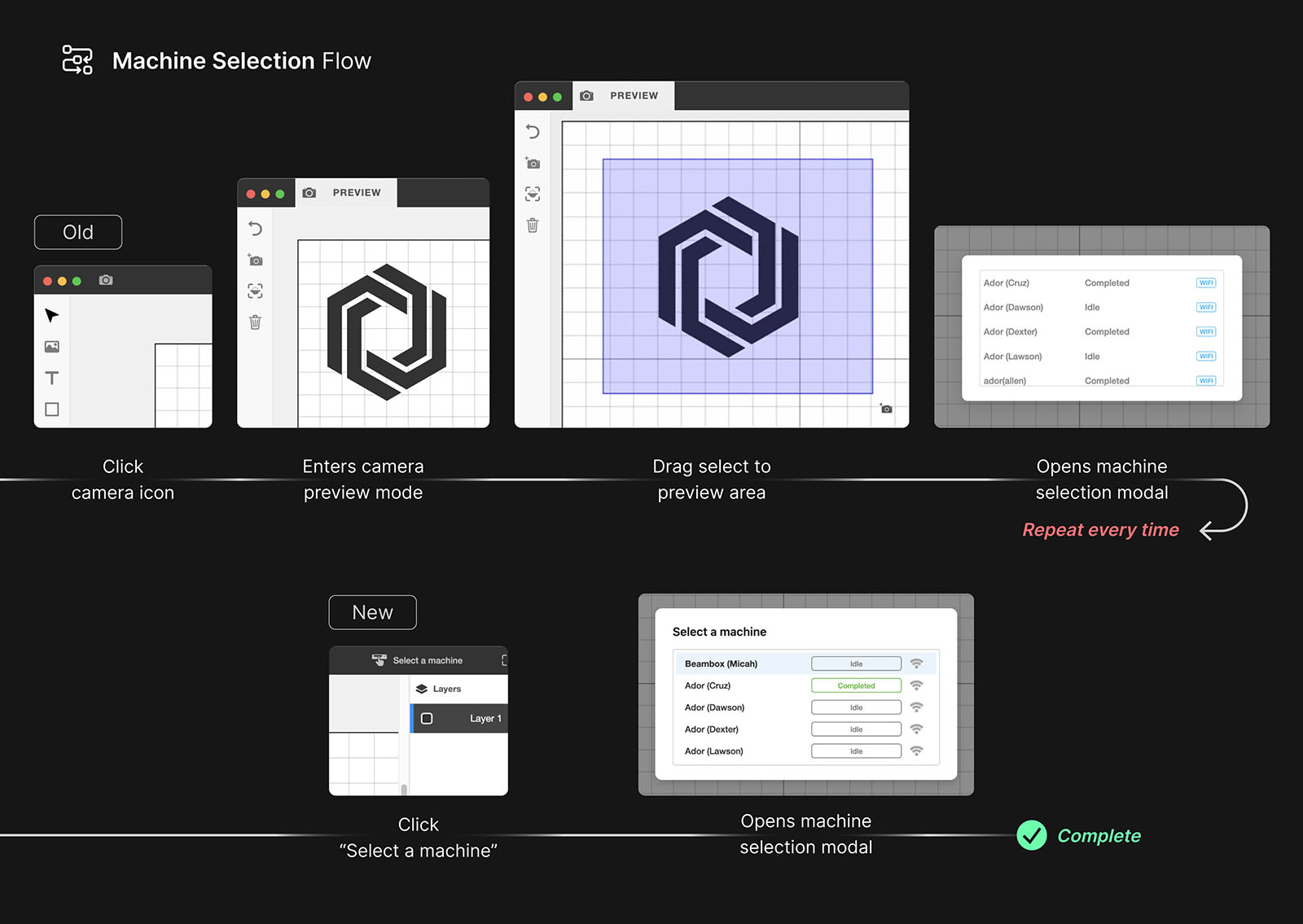Image resolution: width=1303 pixels, height=924 pixels.
Task: Click the hexagon logo inside the blue selection area
Action: [728, 277]
